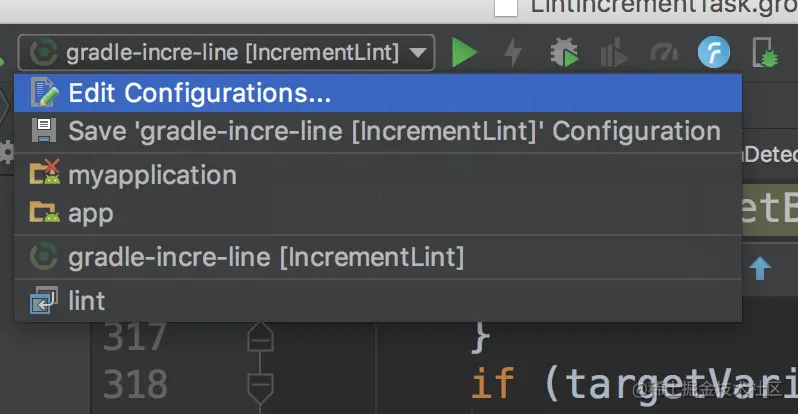Select the lint configuration entry

(x=86, y=300)
